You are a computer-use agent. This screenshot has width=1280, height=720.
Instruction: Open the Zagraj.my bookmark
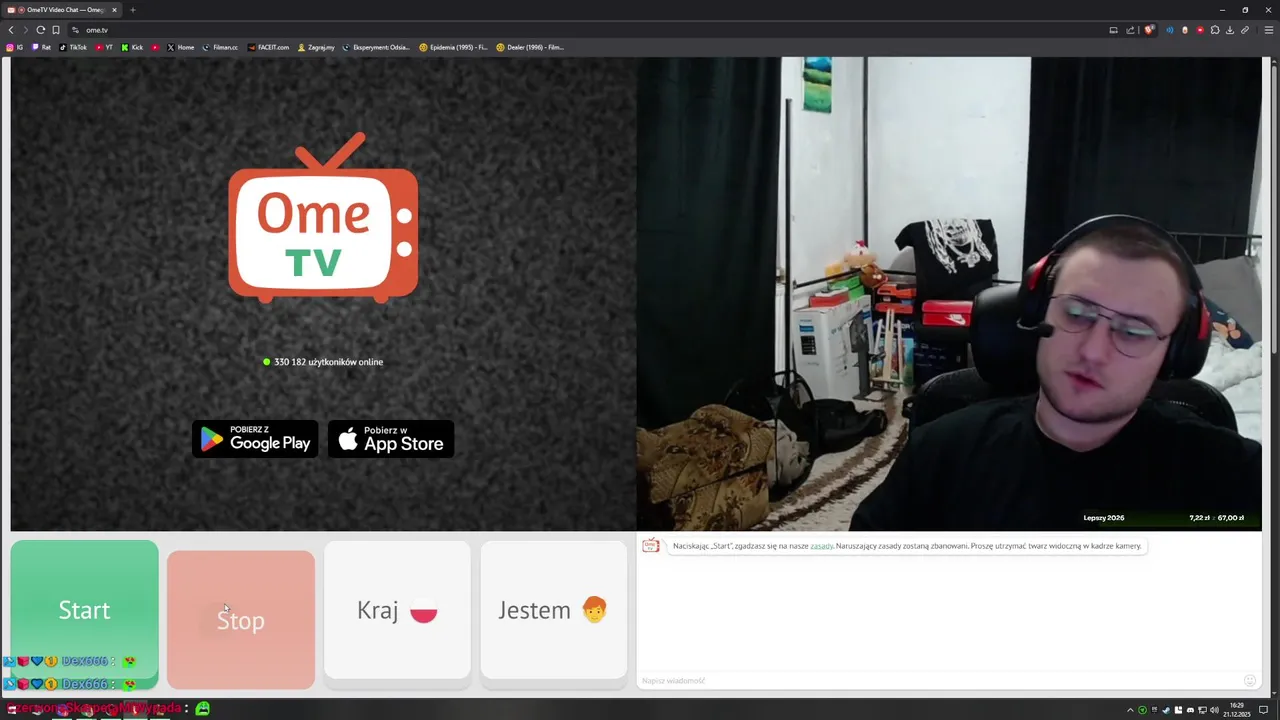click(x=316, y=47)
